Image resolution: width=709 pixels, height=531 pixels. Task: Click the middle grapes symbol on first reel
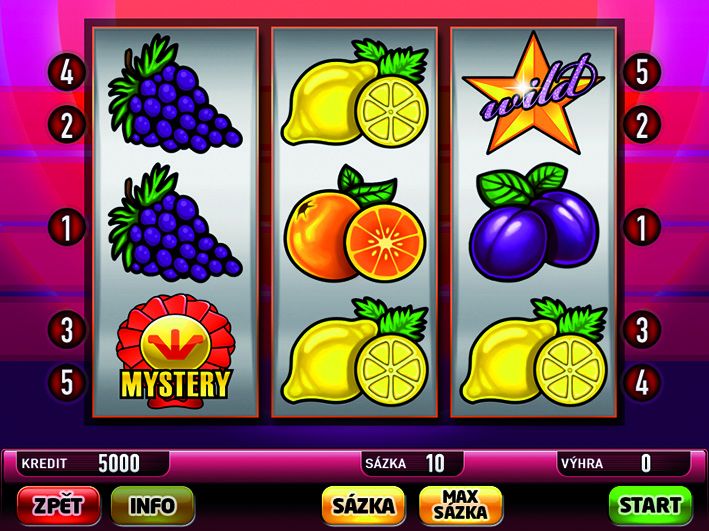(x=175, y=223)
